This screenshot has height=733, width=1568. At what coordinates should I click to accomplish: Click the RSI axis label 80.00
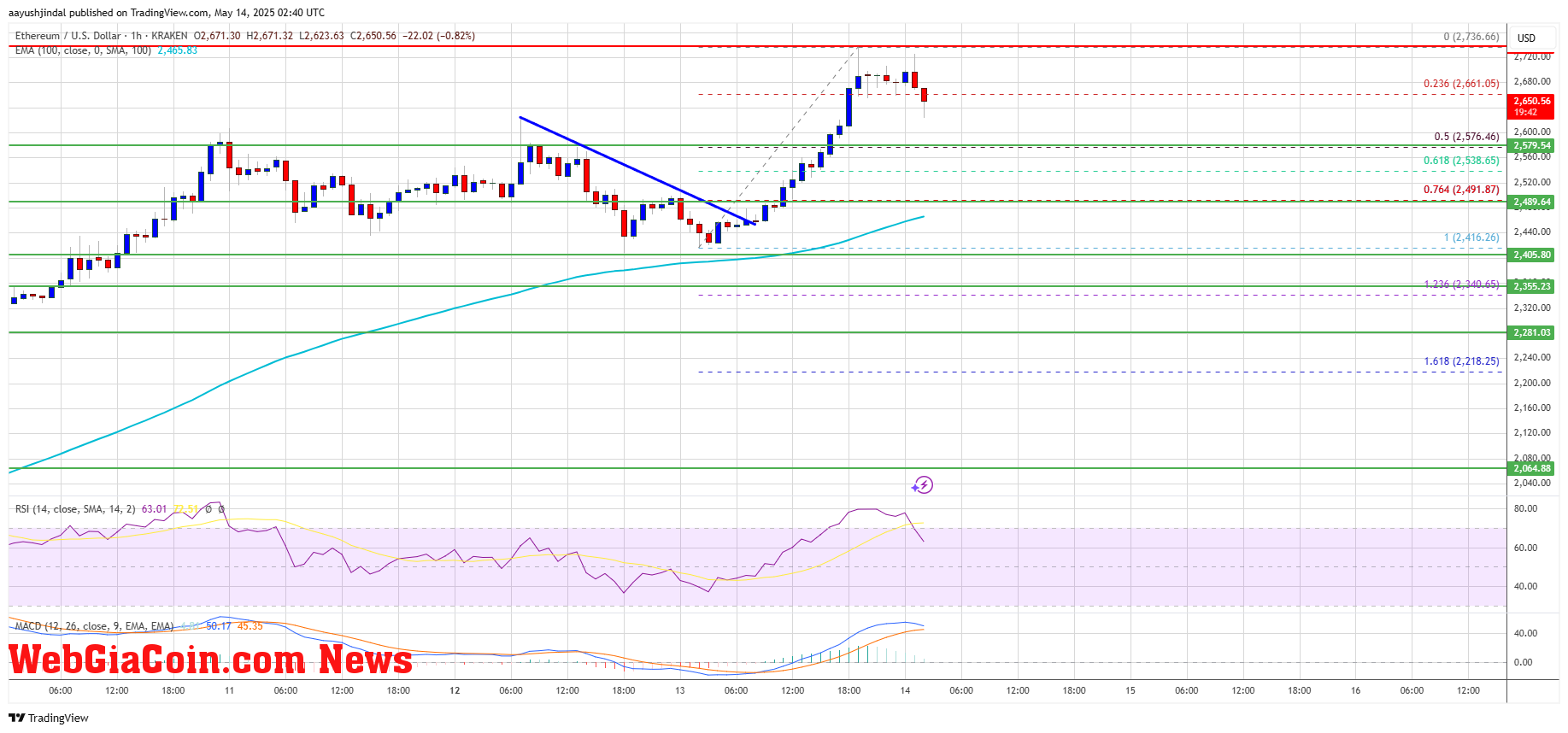[x=1525, y=508]
